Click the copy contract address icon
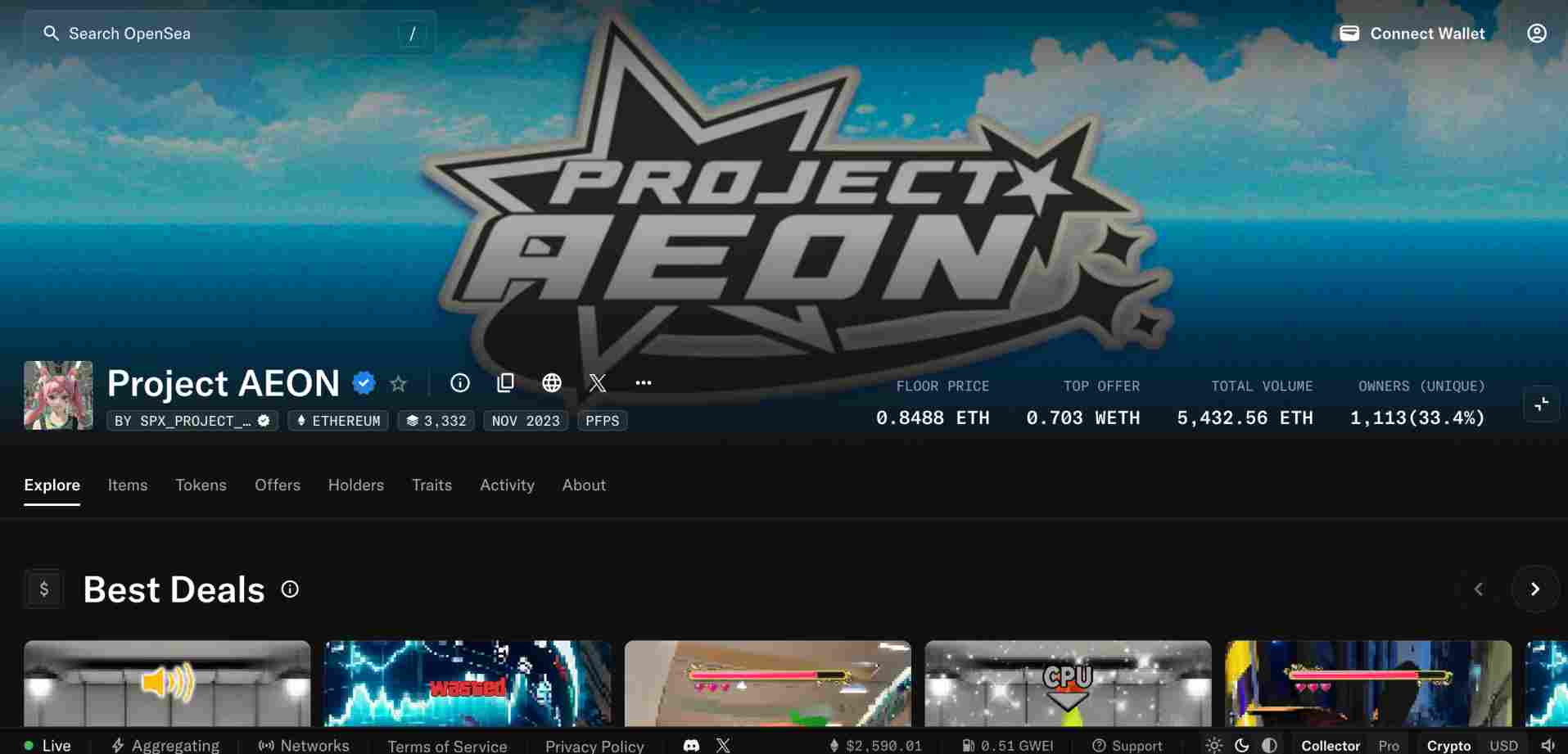Image resolution: width=1568 pixels, height=754 pixels. point(505,382)
